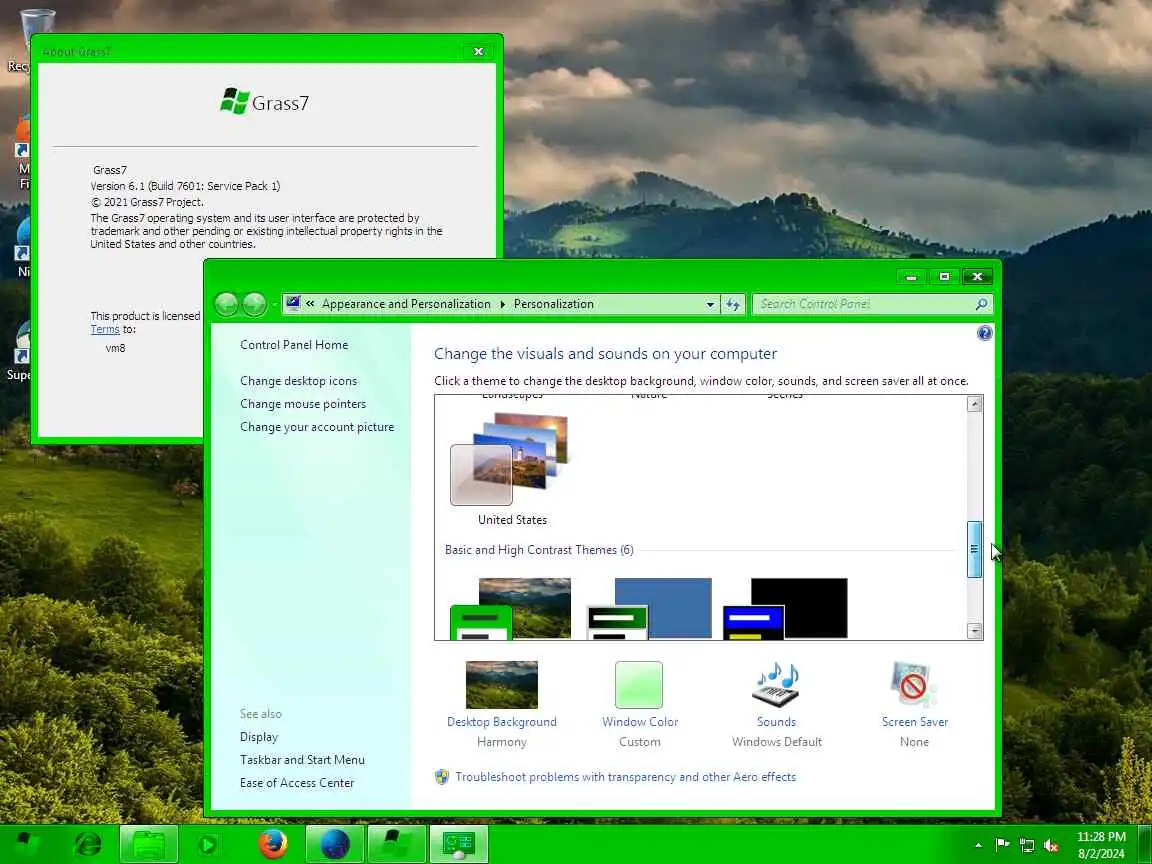Select the United States theme

point(512,469)
